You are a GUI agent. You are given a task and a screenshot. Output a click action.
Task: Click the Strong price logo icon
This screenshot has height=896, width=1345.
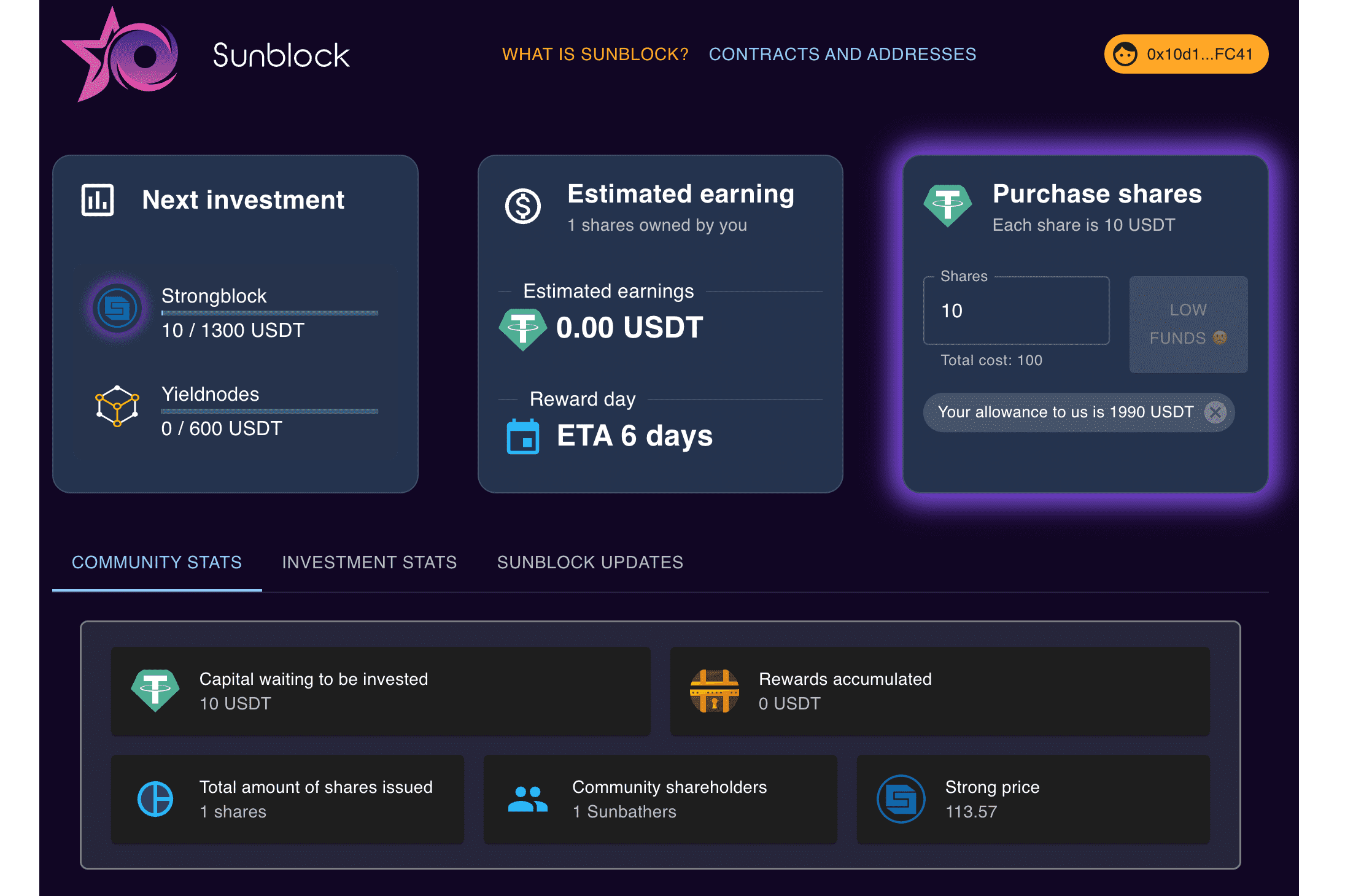click(901, 799)
